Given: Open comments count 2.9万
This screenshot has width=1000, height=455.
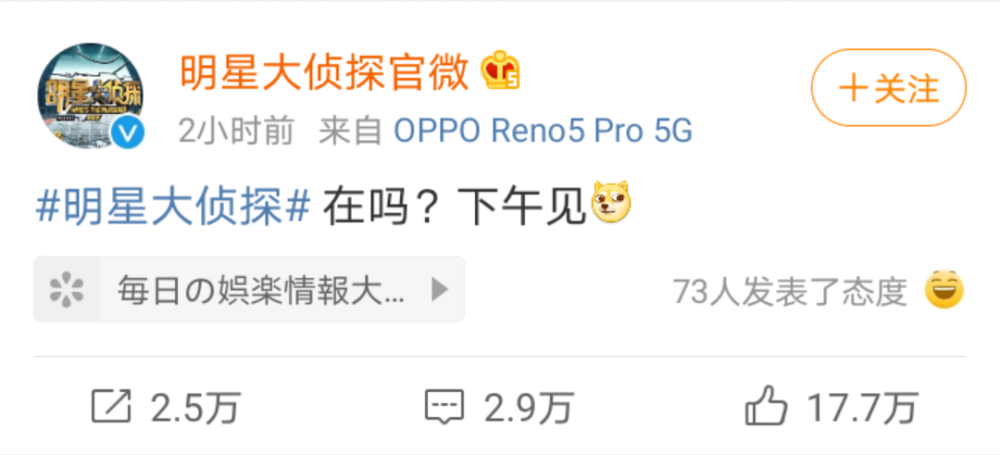Looking at the screenshot, I should [x=529, y=407].
